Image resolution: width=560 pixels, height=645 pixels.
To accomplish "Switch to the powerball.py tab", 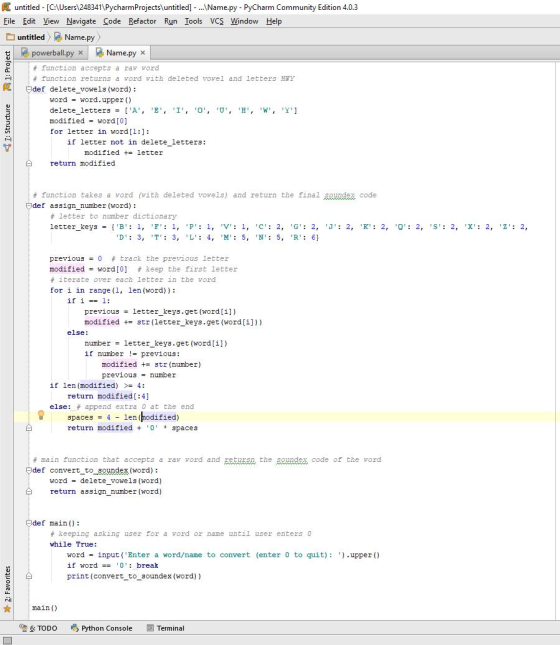I will (x=53, y=53).
